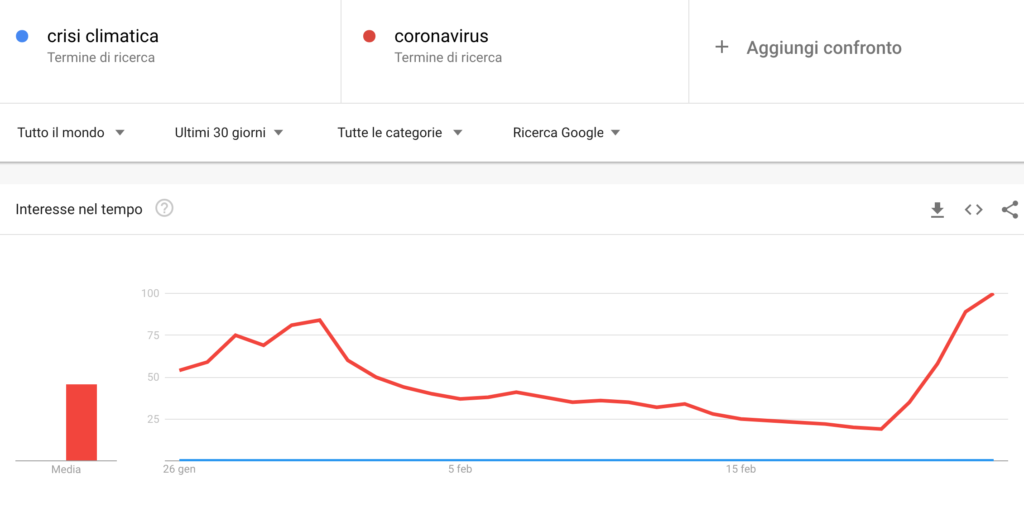Share the Interesse nel tempo chart
The height and width of the screenshot is (512, 1024).
click(x=1010, y=210)
